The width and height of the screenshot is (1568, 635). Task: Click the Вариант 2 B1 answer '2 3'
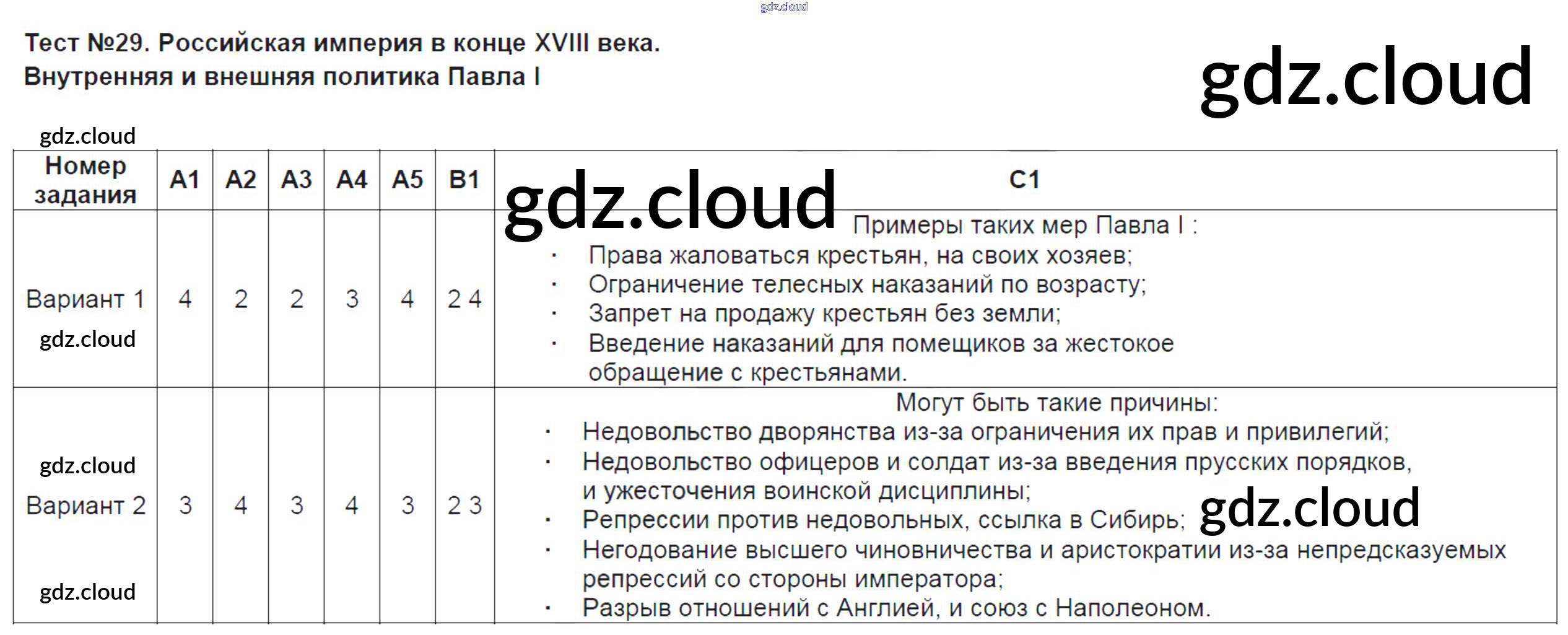(464, 506)
